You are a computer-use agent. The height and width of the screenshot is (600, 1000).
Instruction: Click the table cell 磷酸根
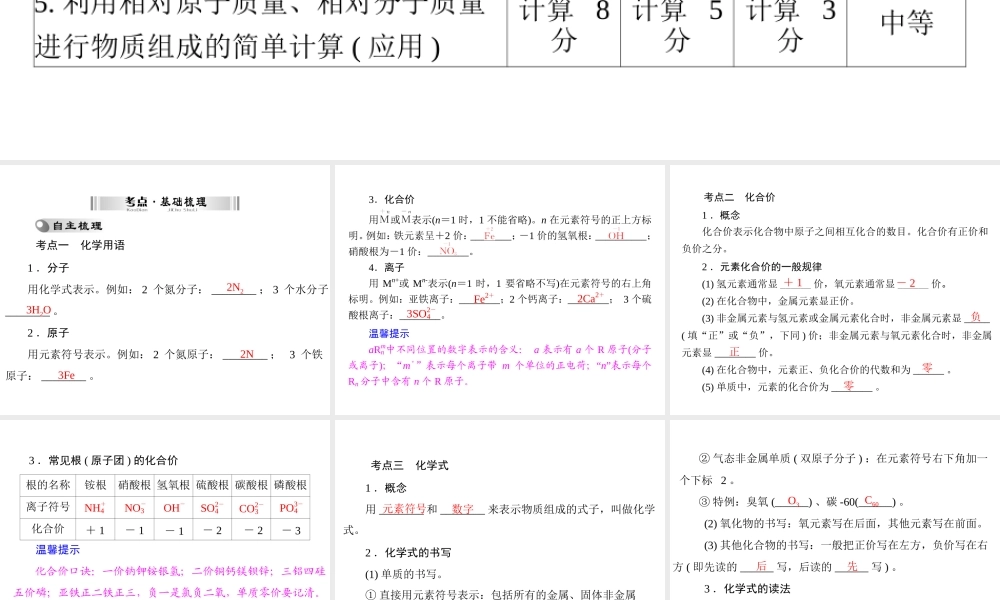click(290, 485)
